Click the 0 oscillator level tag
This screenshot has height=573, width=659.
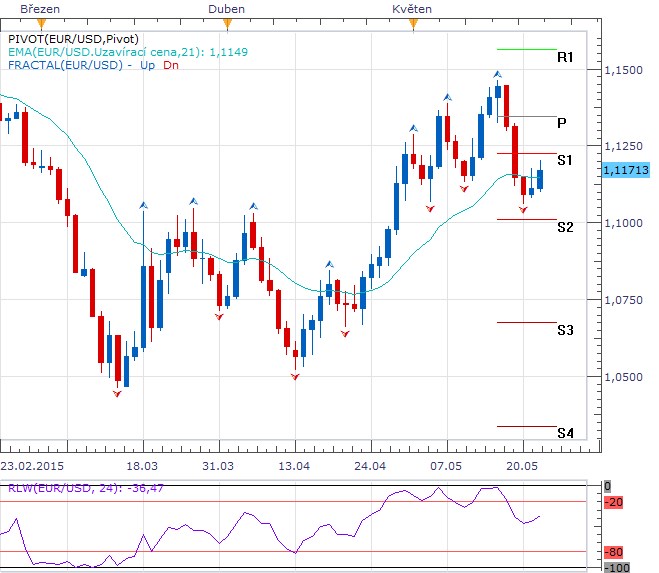tap(607, 487)
